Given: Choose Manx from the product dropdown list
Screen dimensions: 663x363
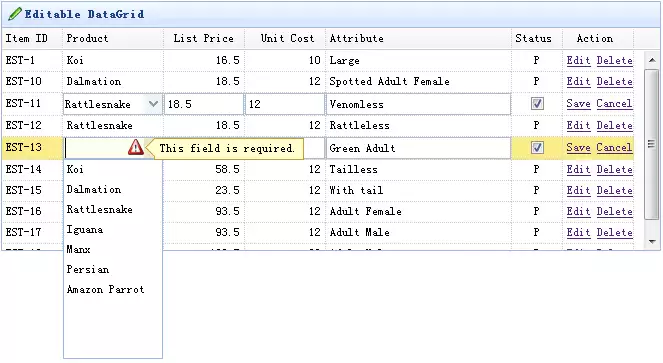Looking at the screenshot, I should click(x=113, y=249).
